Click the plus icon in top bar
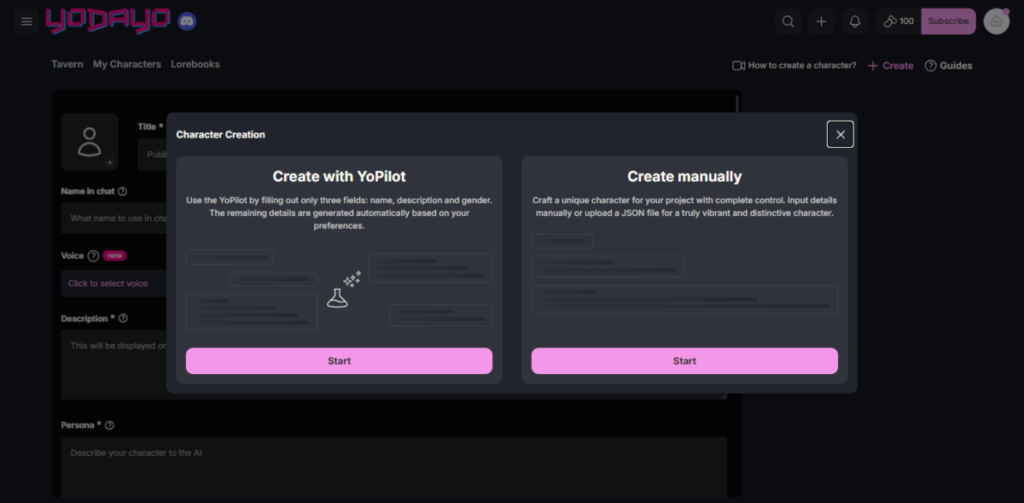 point(821,21)
